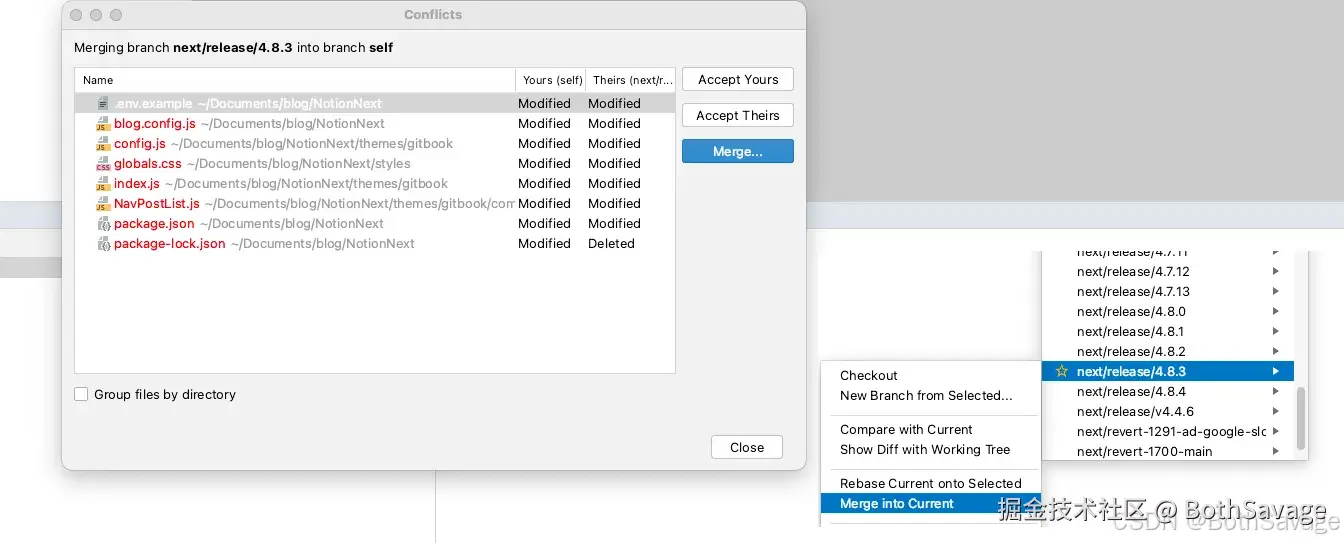1344x543 pixels.
Task: Click the globals.css CSS file icon
Action: [103, 164]
